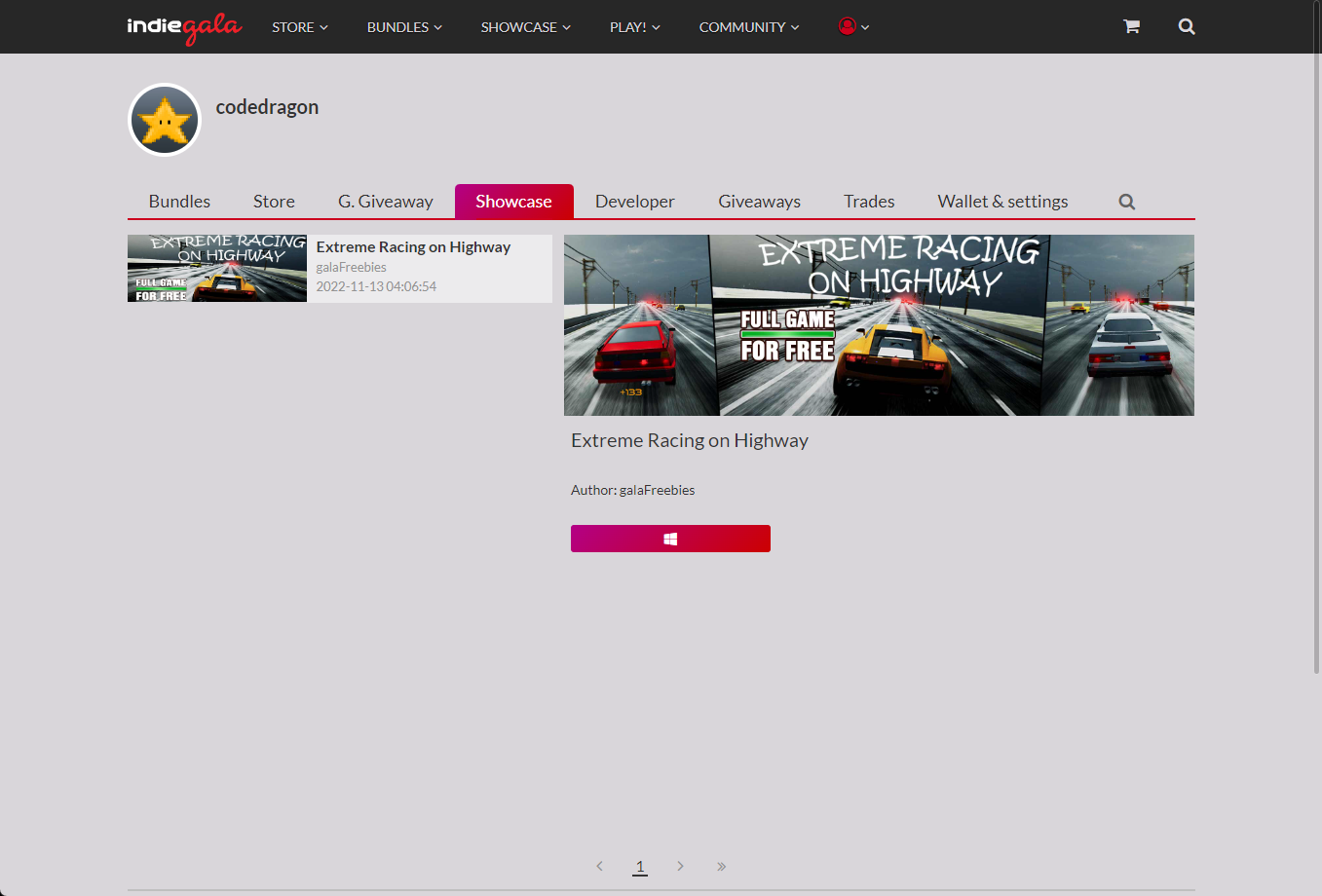
Task: Switch to the Bundles tab
Action: pyautogui.click(x=179, y=202)
